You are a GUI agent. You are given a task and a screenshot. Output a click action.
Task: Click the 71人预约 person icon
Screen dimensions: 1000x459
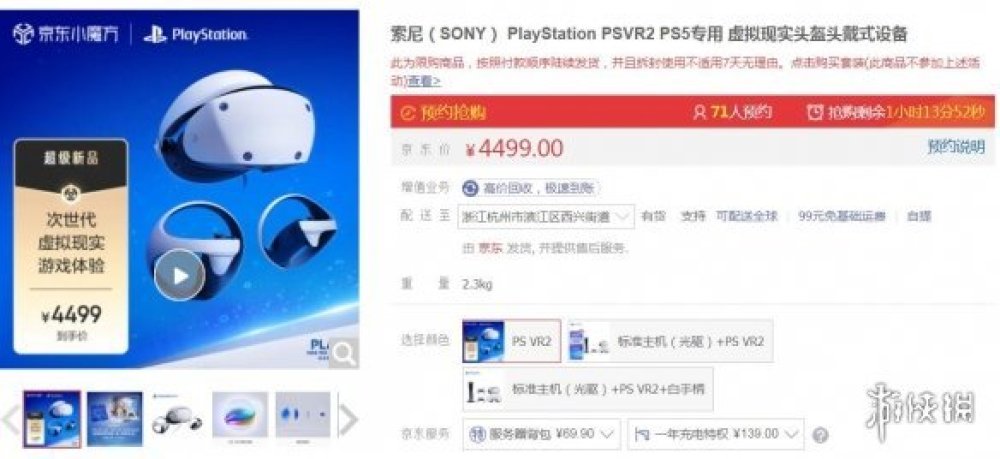[x=700, y=113]
